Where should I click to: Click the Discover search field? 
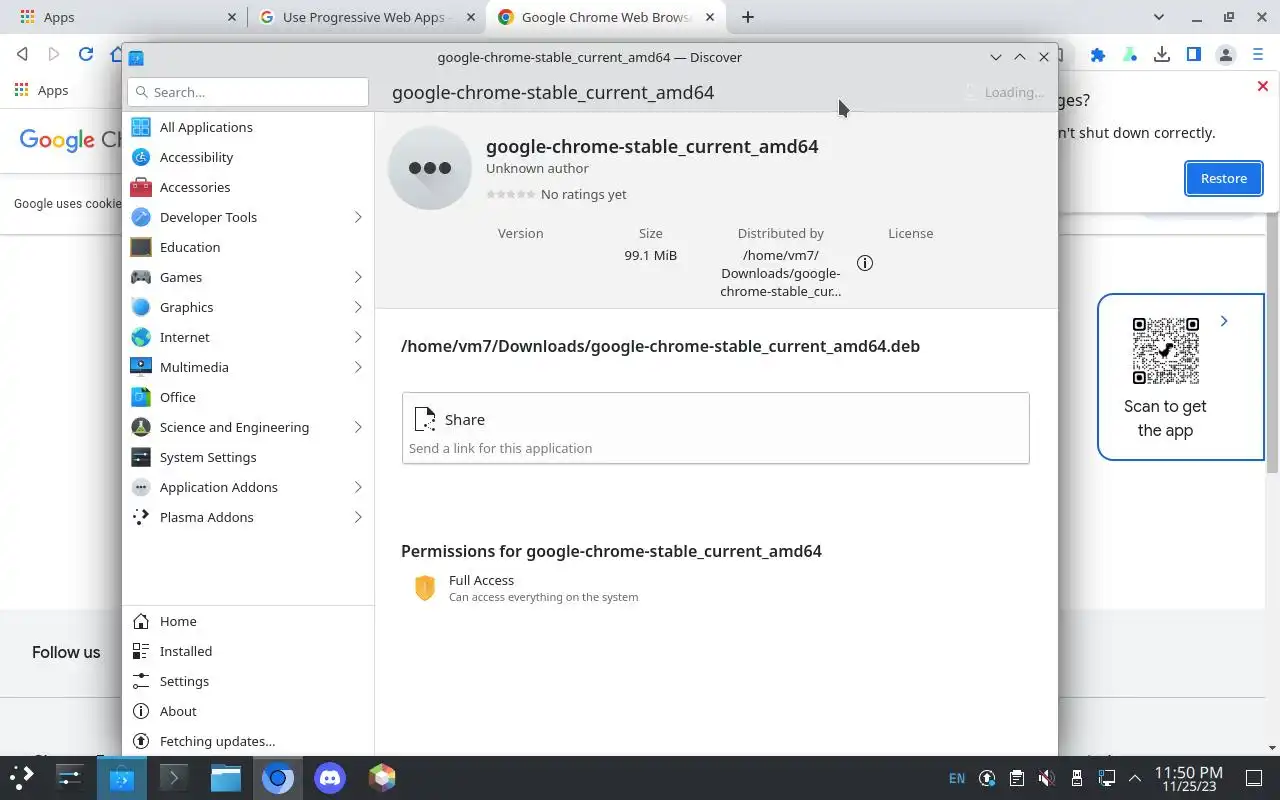click(248, 92)
